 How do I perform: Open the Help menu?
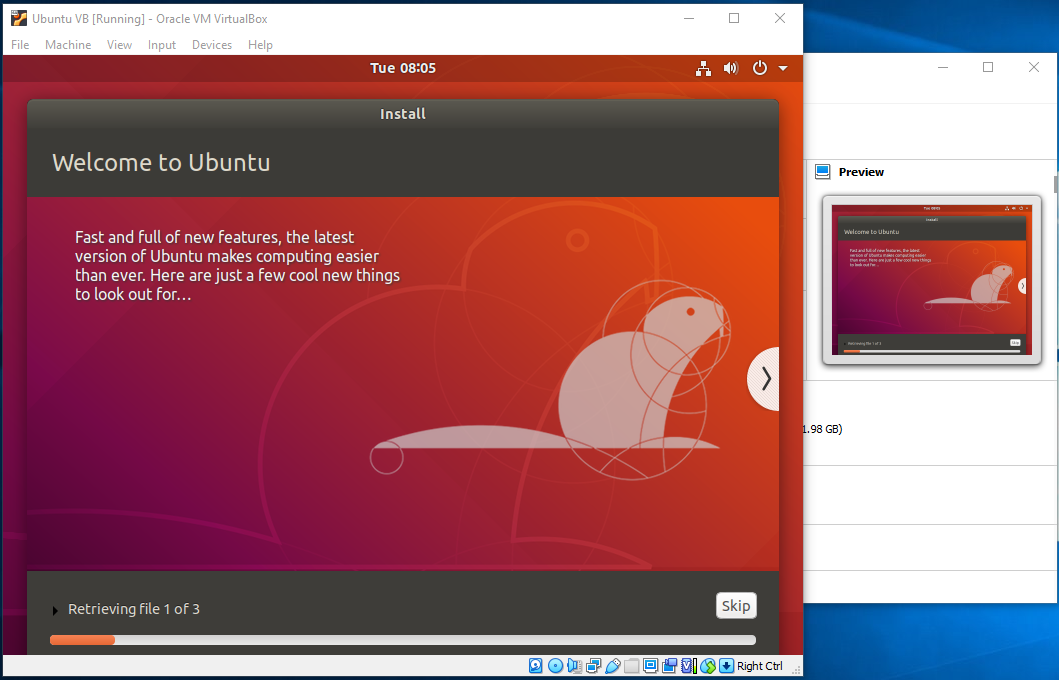point(260,45)
